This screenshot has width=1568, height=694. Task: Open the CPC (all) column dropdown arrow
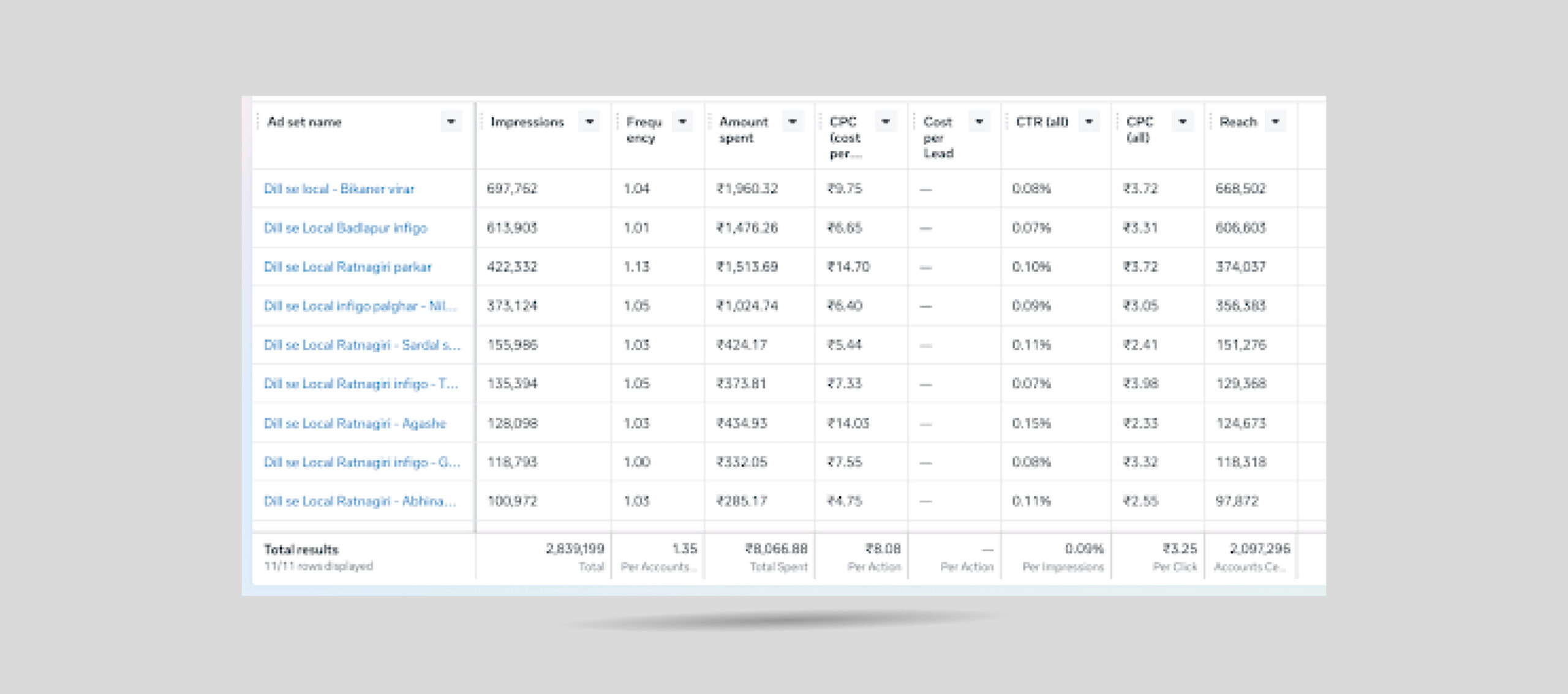[1182, 122]
